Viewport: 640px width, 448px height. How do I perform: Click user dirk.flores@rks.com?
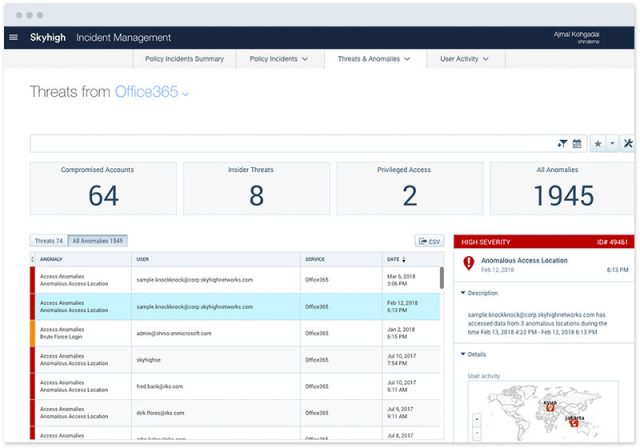(160, 413)
